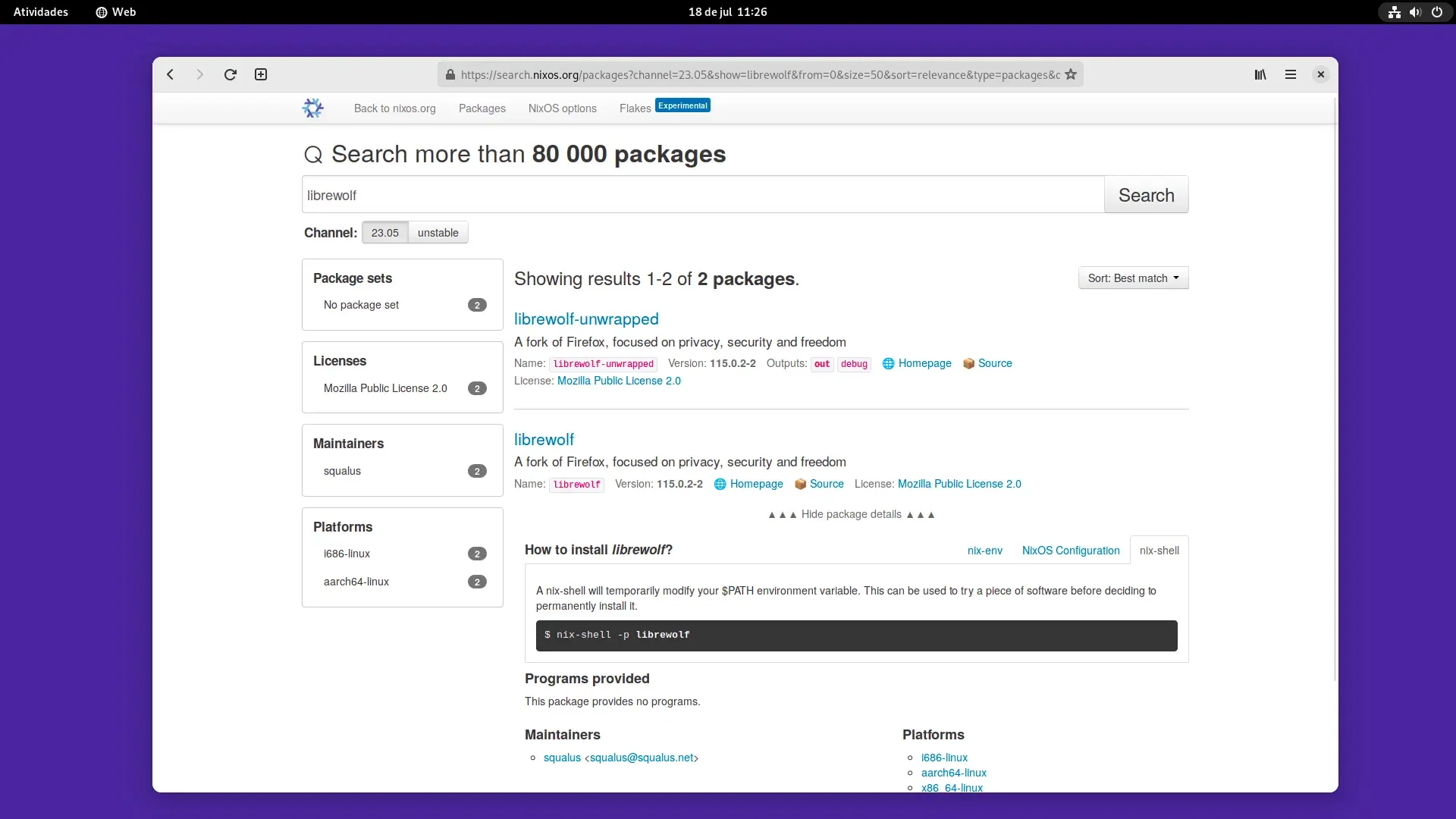
Task: Open the librewolf Homepage link
Action: [x=756, y=484]
